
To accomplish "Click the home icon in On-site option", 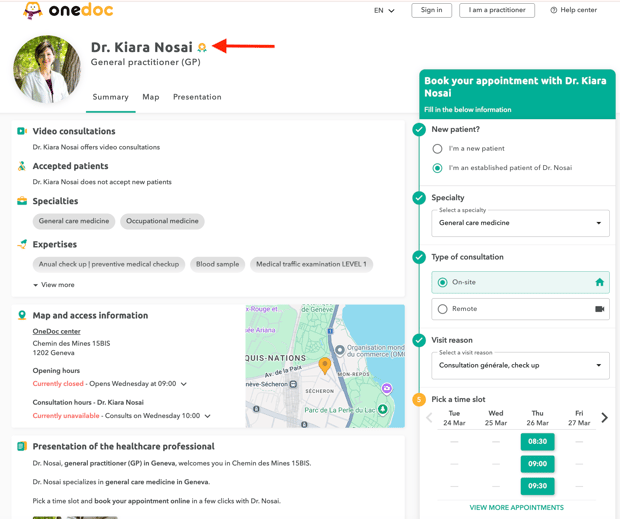I will 599,283.
